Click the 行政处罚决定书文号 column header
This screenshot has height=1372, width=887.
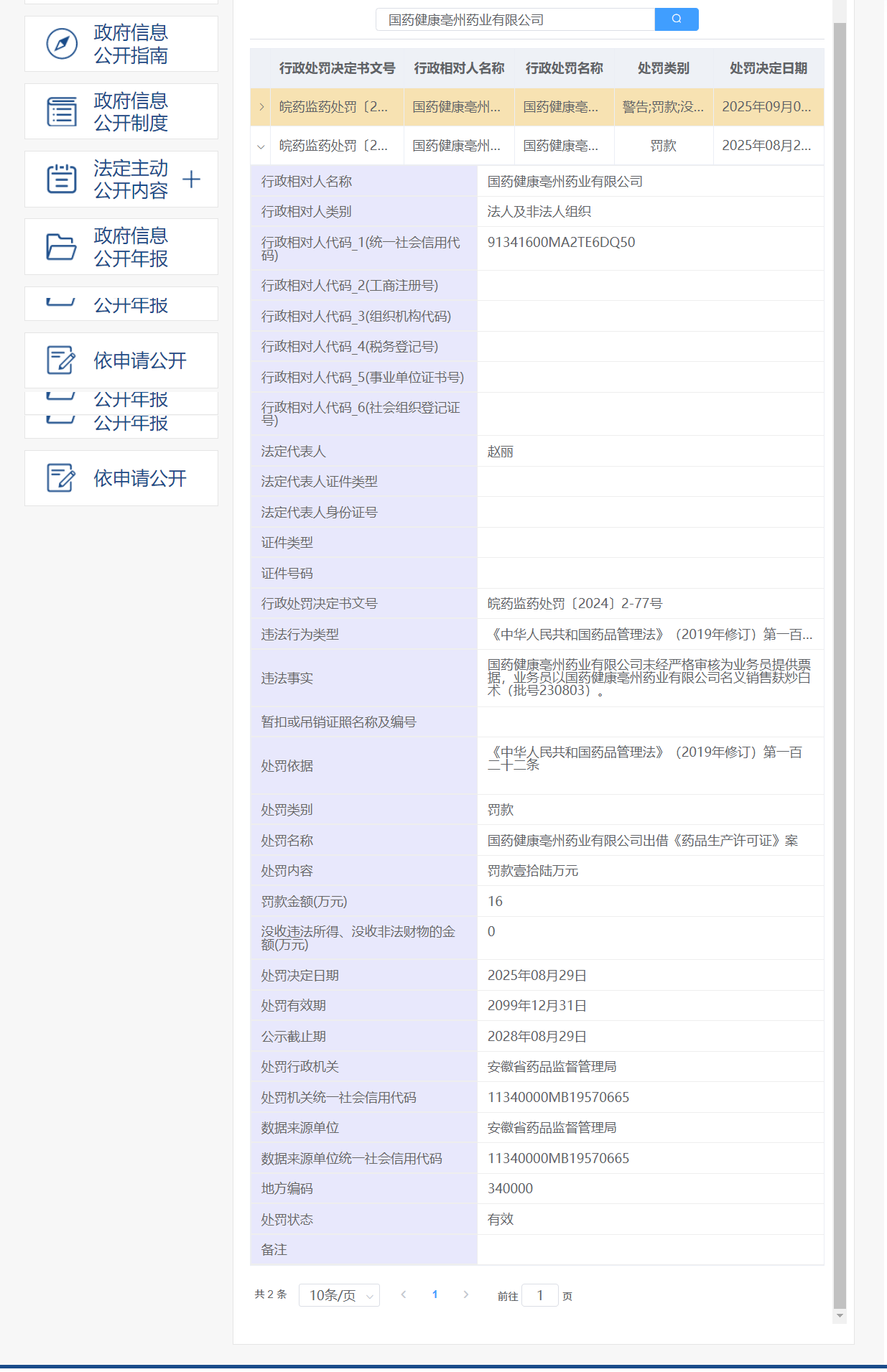338,68
